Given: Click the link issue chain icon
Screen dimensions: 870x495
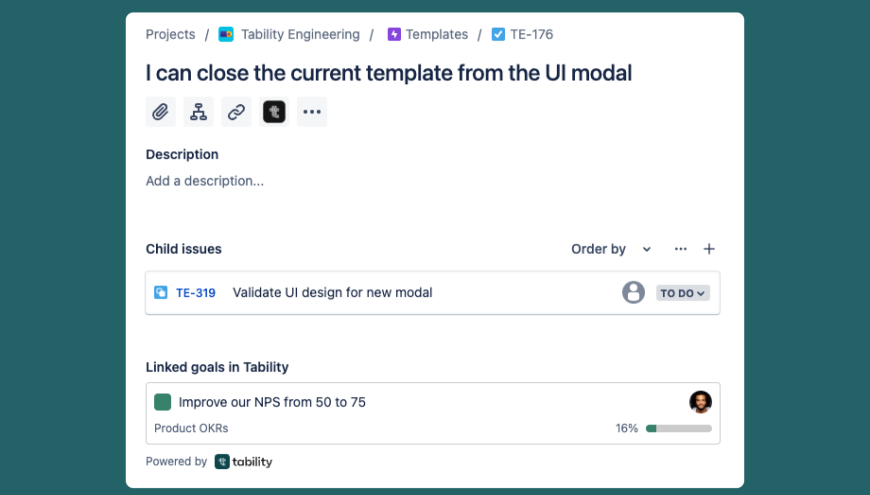Looking at the screenshot, I should tap(236, 112).
